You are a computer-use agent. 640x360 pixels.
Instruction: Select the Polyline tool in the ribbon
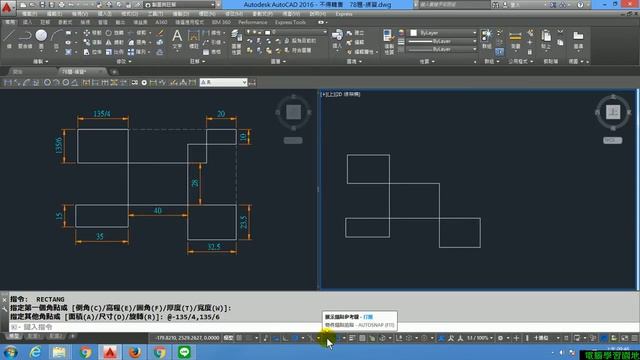point(25,39)
